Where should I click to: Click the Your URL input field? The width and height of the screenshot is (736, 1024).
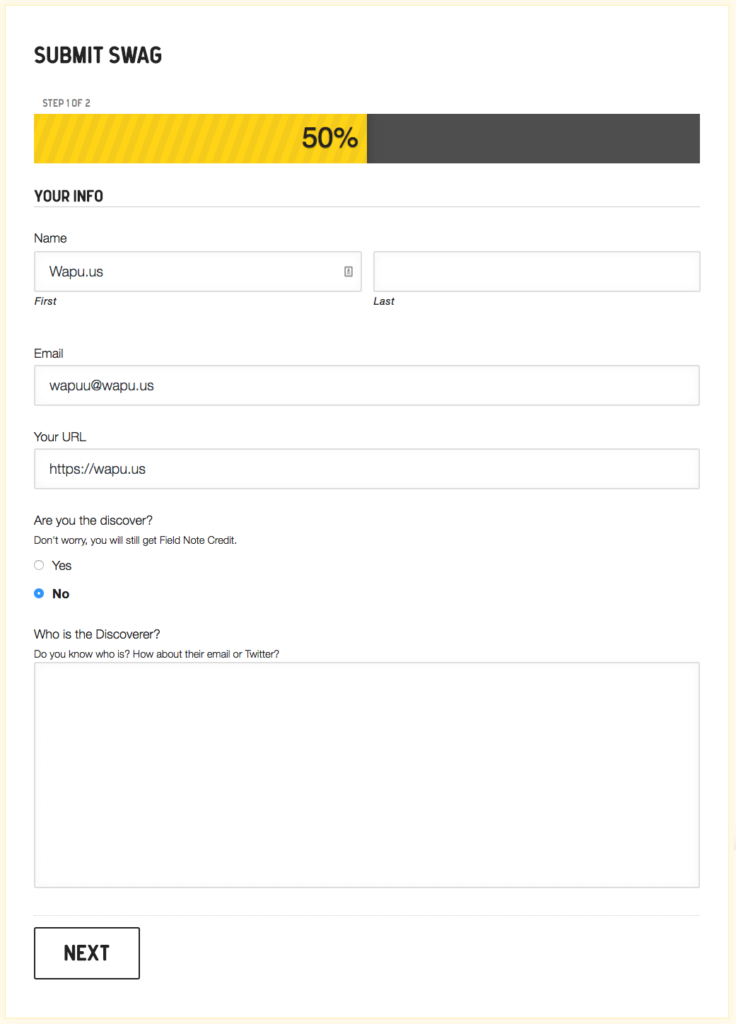pos(366,469)
